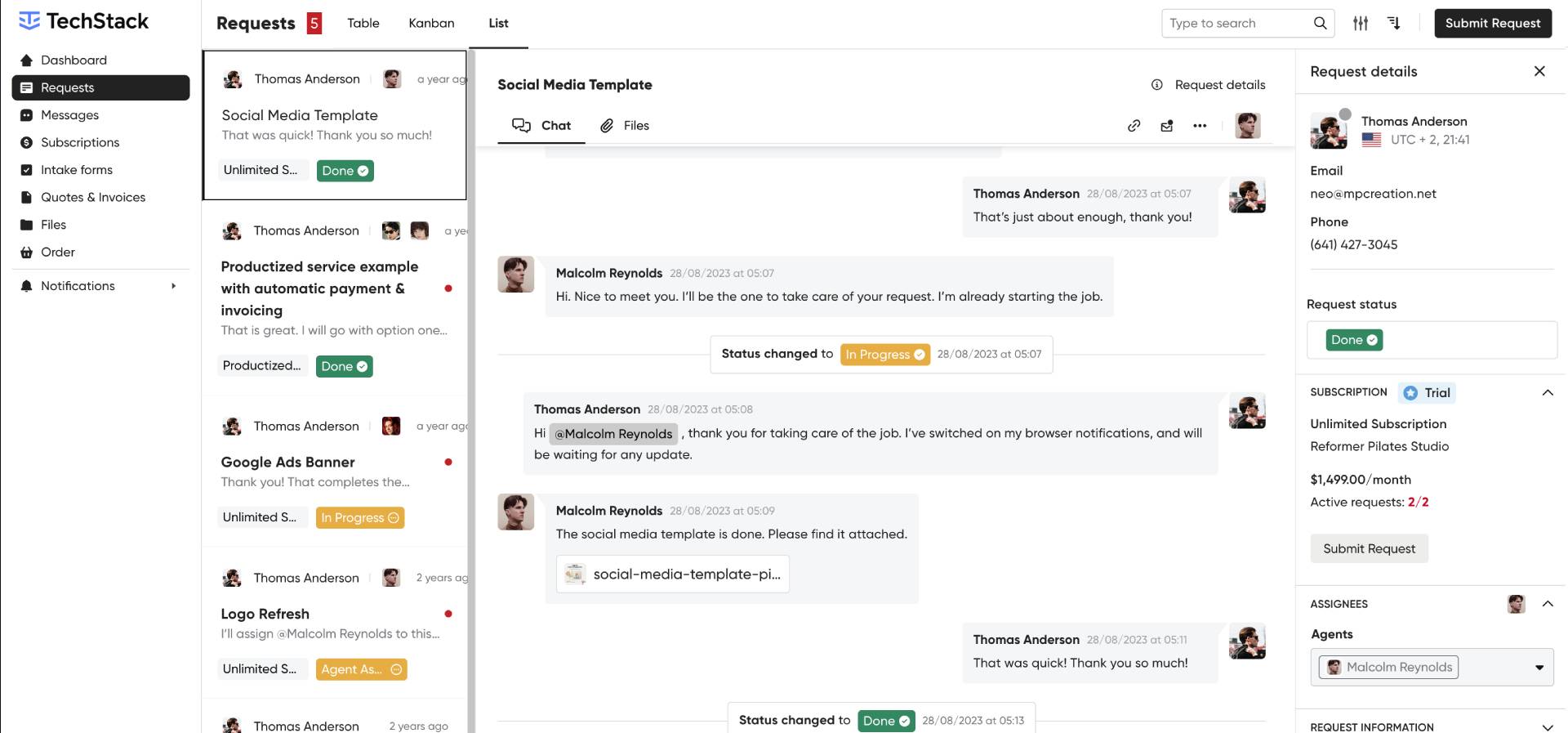Expand the Notifications sidebar submenu
The width and height of the screenshot is (1568, 733).
173,286
